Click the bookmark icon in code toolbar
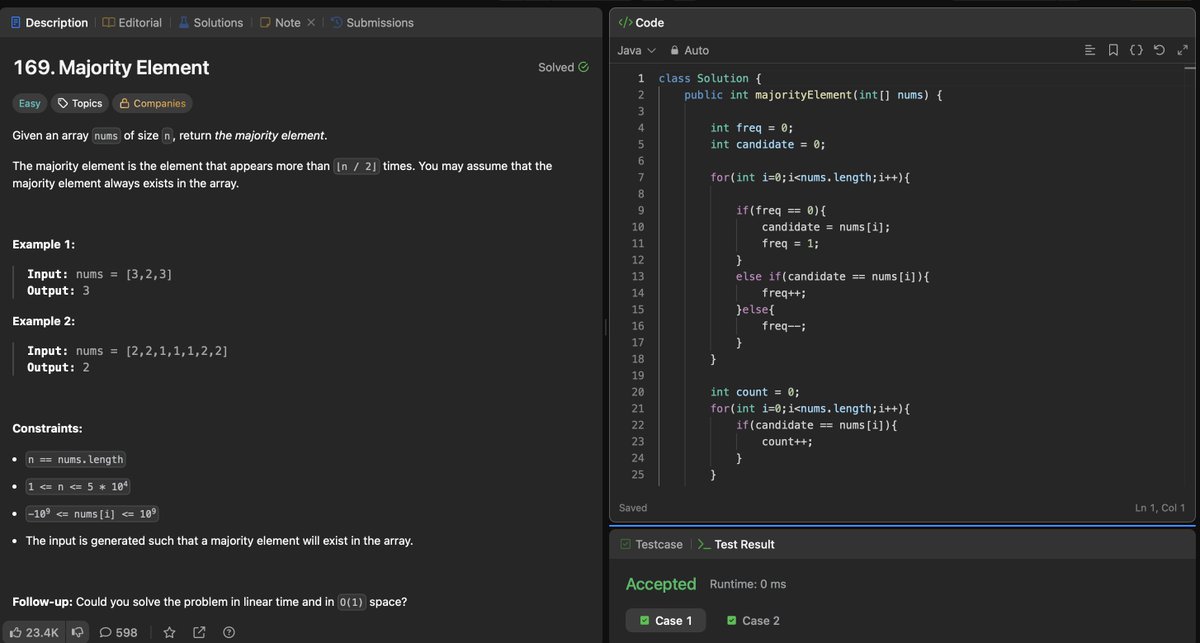This screenshot has height=643, width=1200. coord(1114,50)
